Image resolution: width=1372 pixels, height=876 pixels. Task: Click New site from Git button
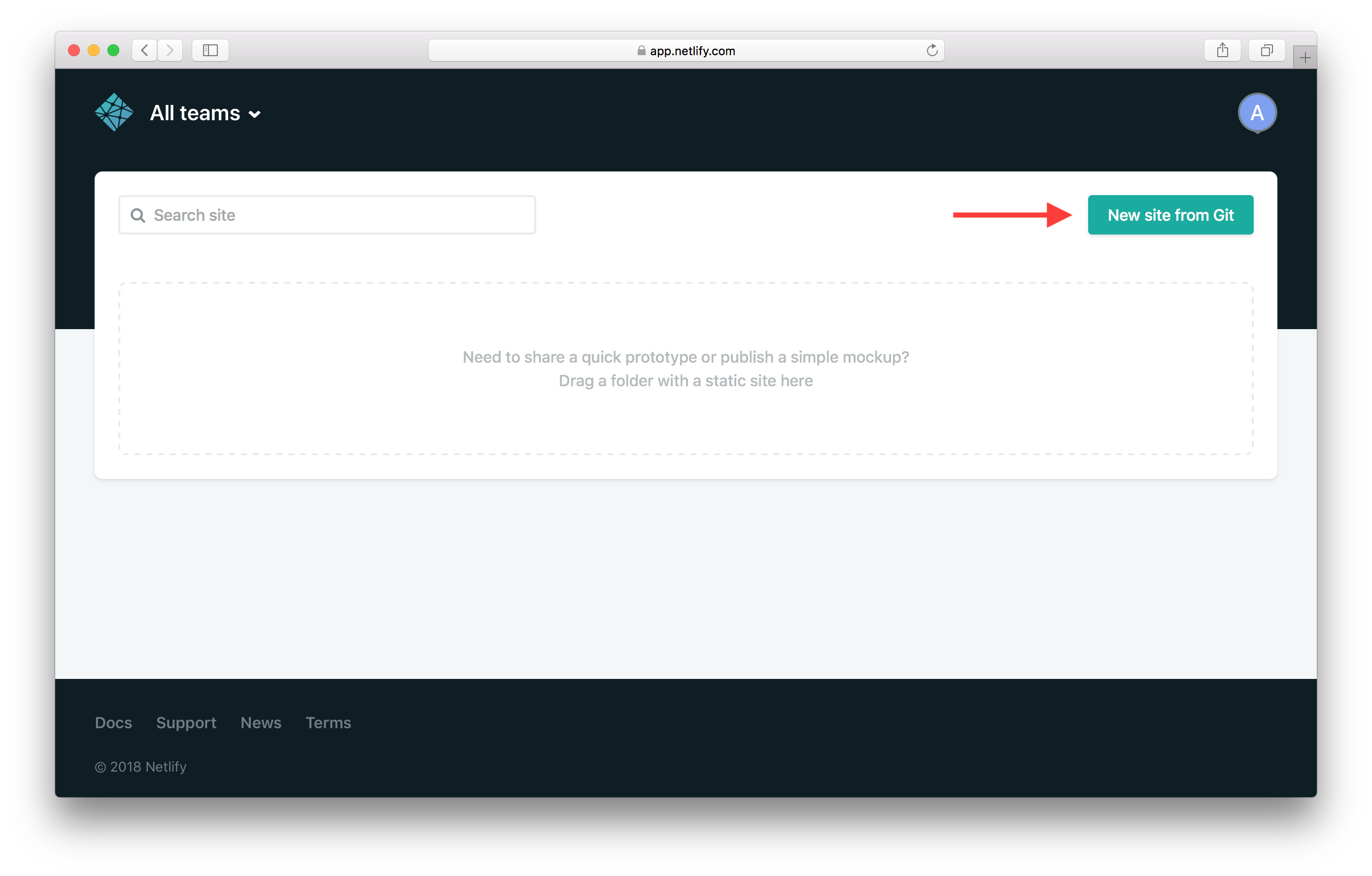pos(1170,214)
